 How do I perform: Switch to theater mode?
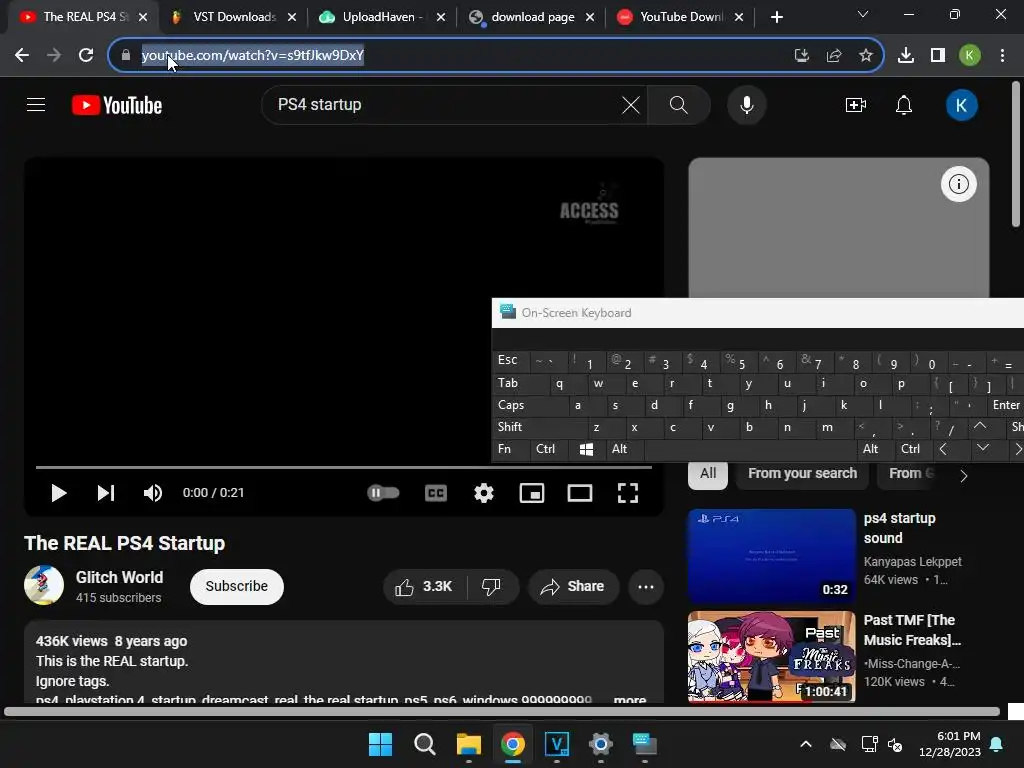(x=579, y=493)
